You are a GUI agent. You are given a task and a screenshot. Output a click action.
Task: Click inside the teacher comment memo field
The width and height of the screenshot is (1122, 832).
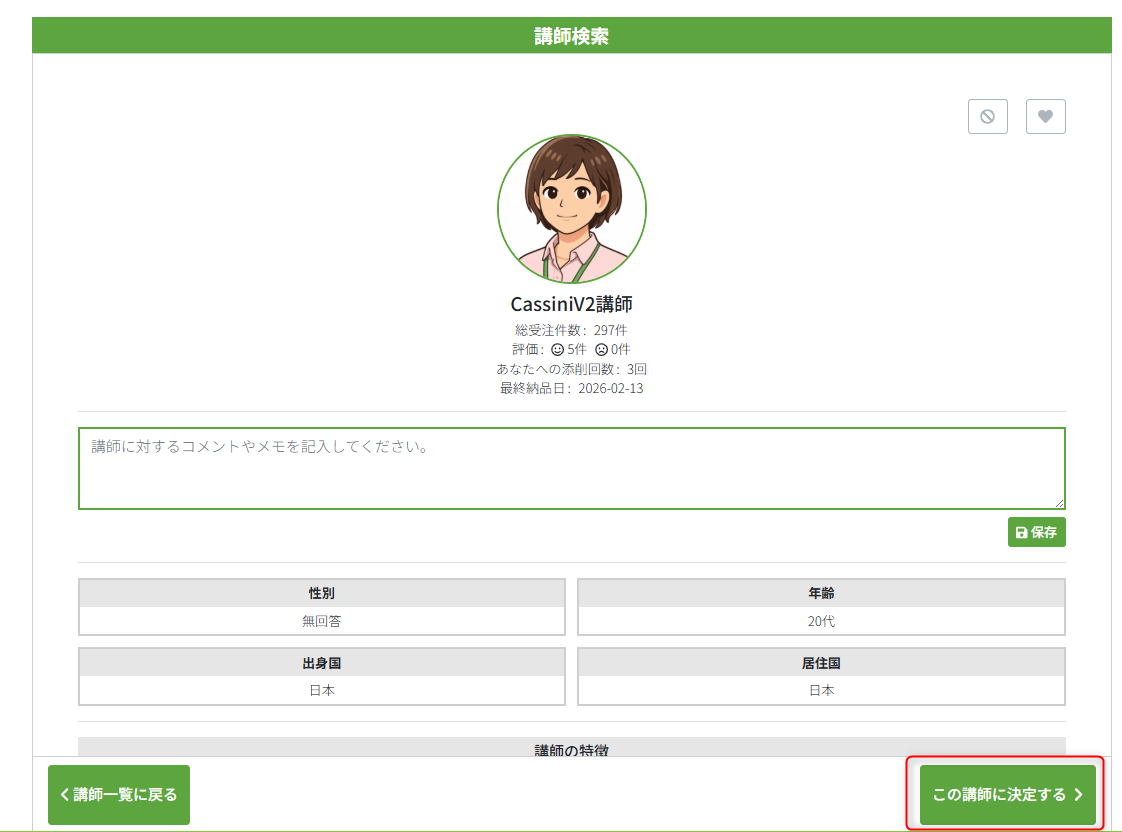coord(571,468)
